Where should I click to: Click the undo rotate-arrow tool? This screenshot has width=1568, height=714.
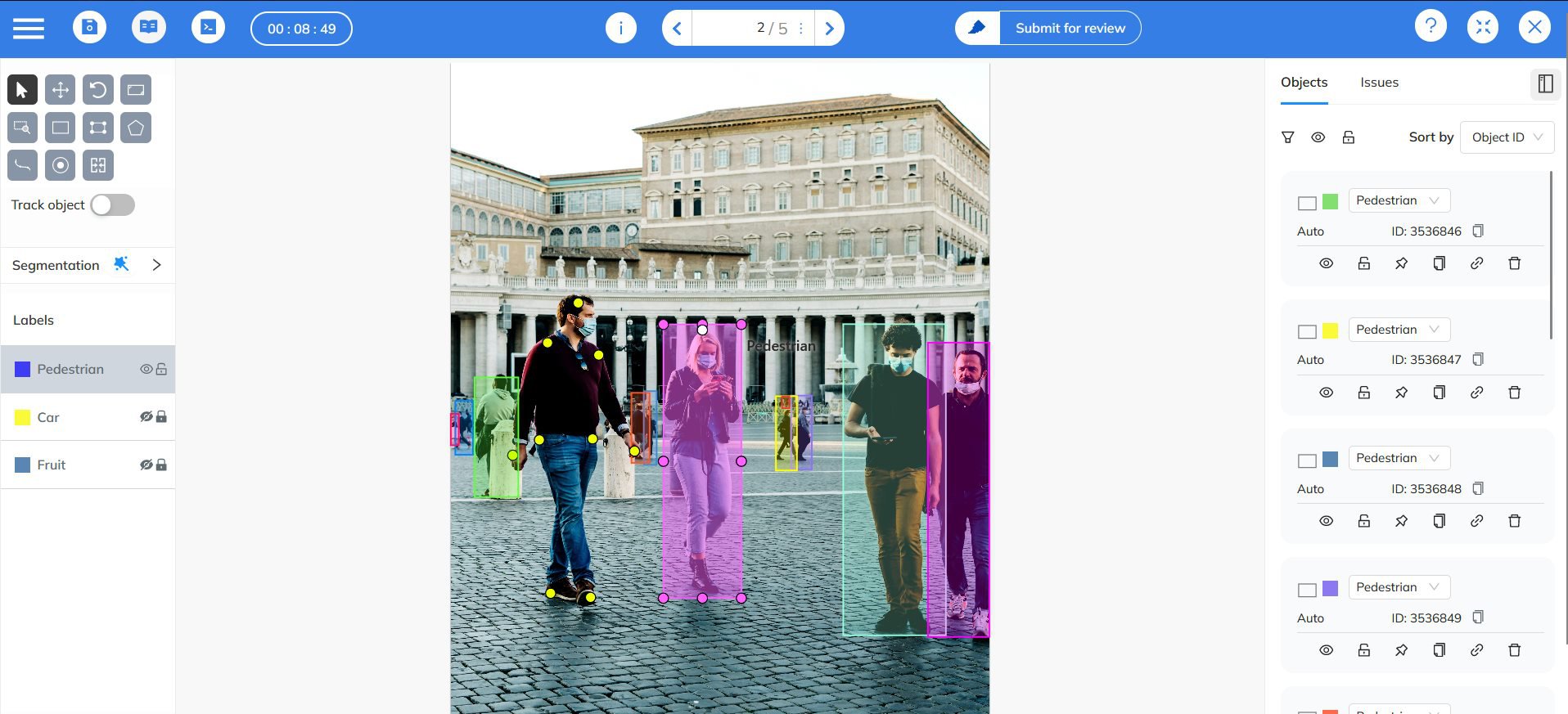coord(98,90)
